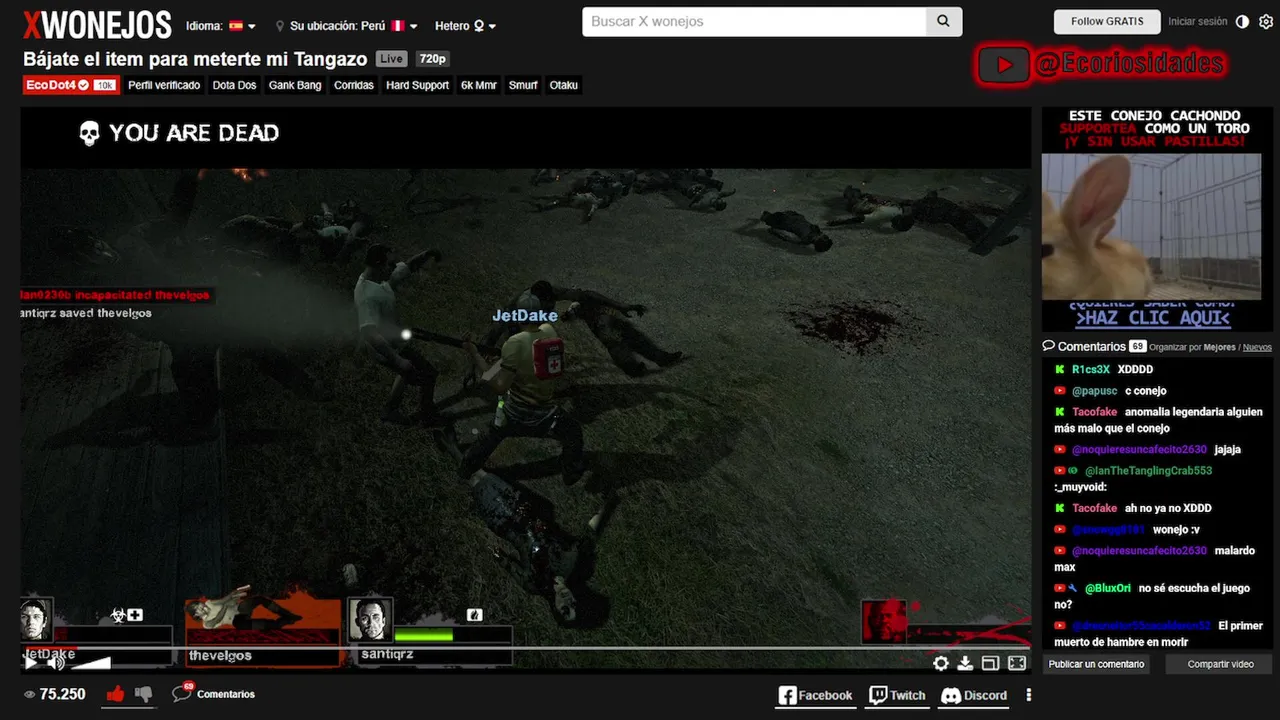The width and height of the screenshot is (1280, 720).
Task: Click the @BluxOri username in chat
Action: click(x=1108, y=588)
